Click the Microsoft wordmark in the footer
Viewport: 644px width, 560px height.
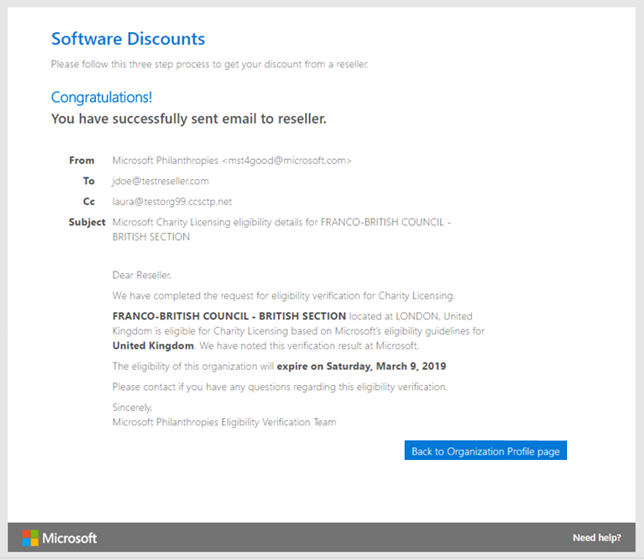(x=69, y=538)
